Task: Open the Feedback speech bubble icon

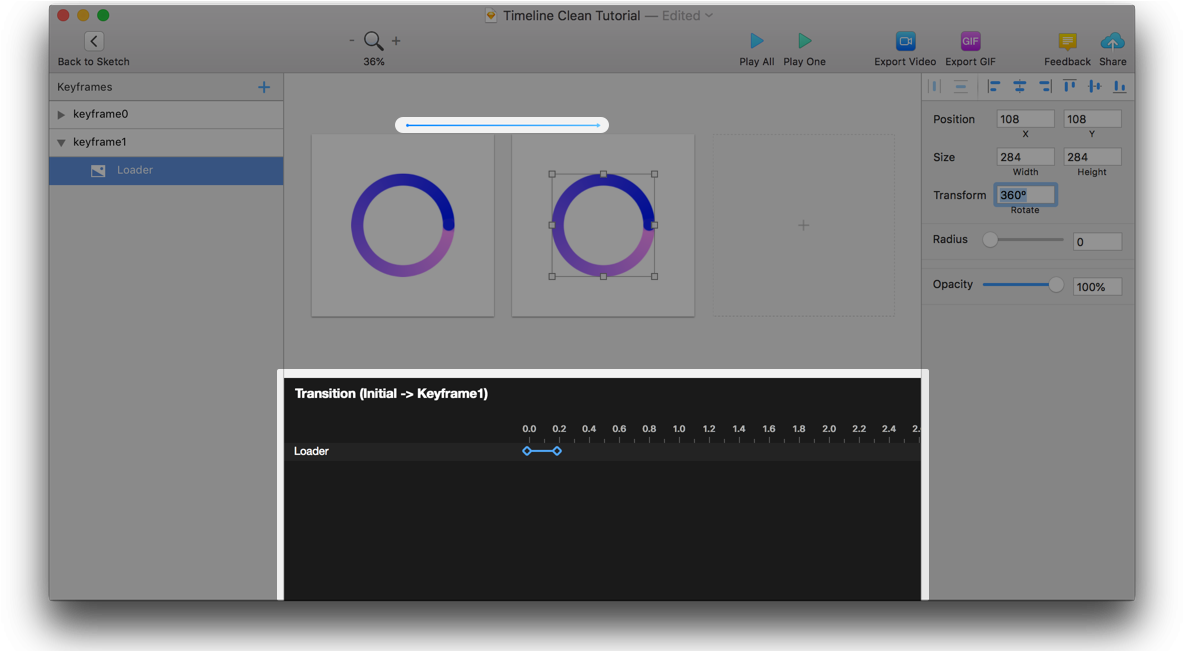Action: pyautogui.click(x=1067, y=41)
